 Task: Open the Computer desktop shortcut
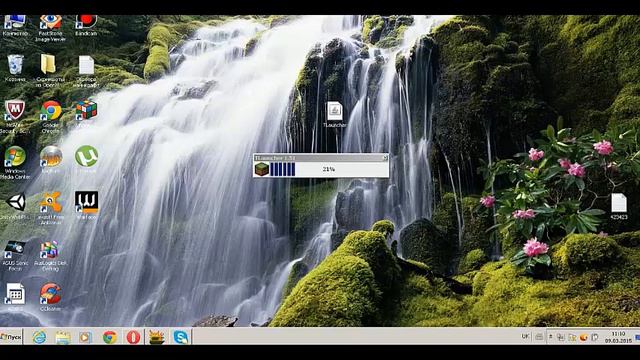[15, 25]
